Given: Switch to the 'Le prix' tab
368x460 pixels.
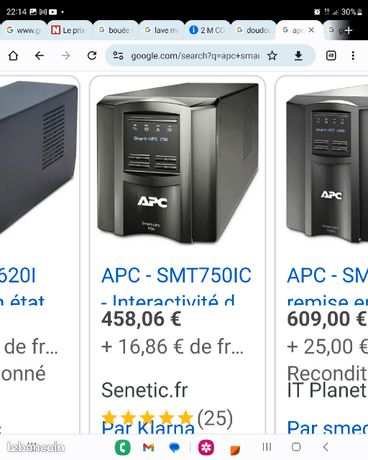Looking at the screenshot, I should click(69, 30).
